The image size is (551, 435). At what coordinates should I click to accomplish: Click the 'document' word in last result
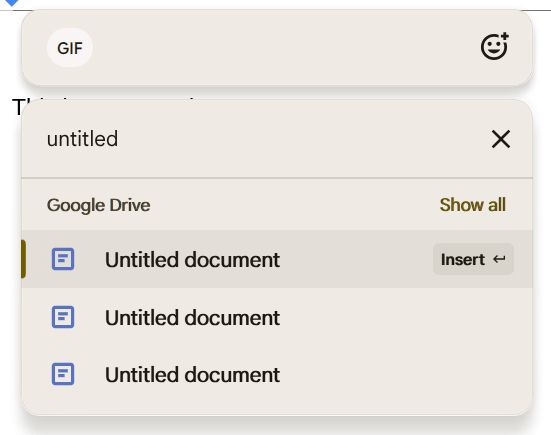(232, 375)
